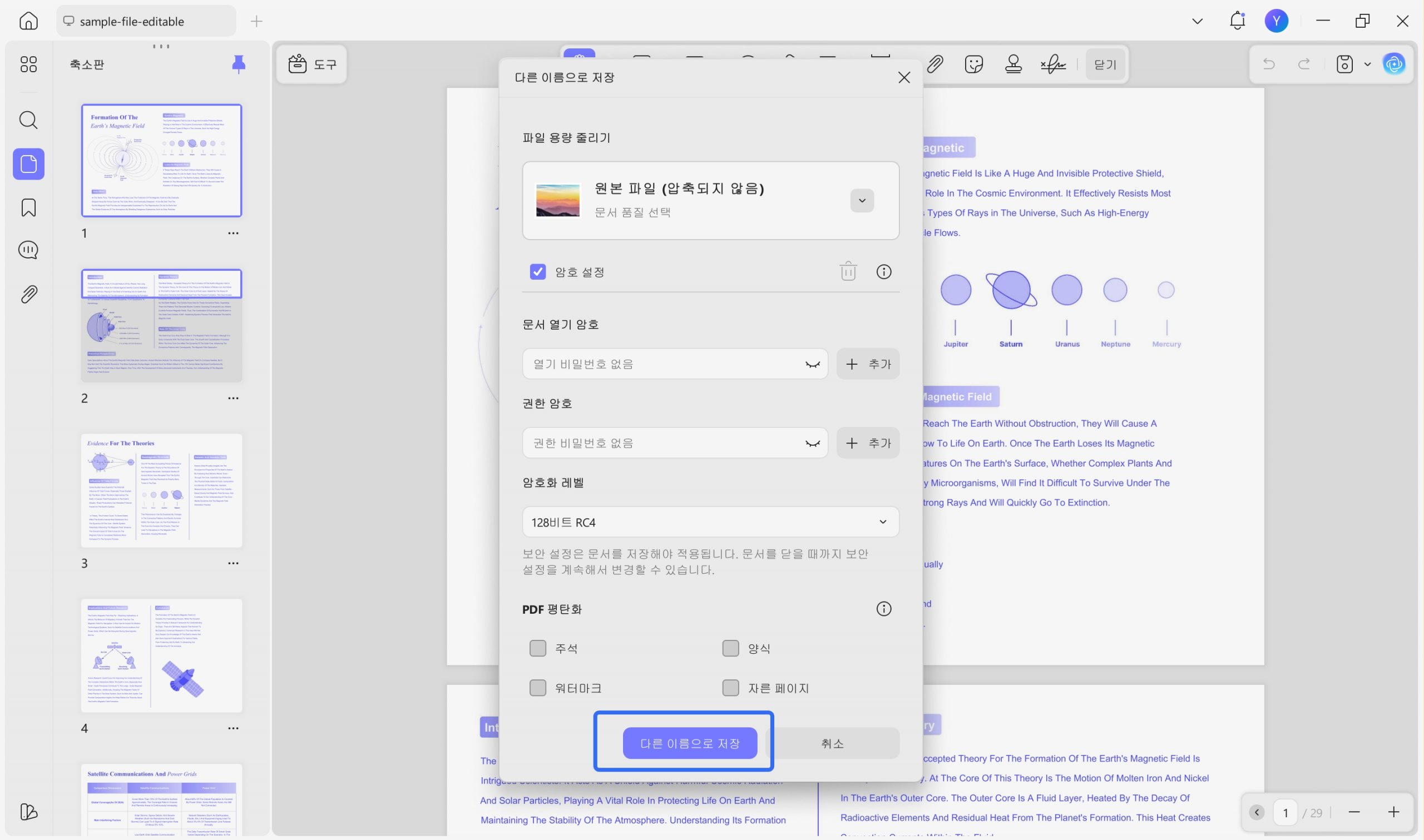Screen dimensions: 1424x840
Task: Go to previous page arrow
Action: click(1257, 813)
